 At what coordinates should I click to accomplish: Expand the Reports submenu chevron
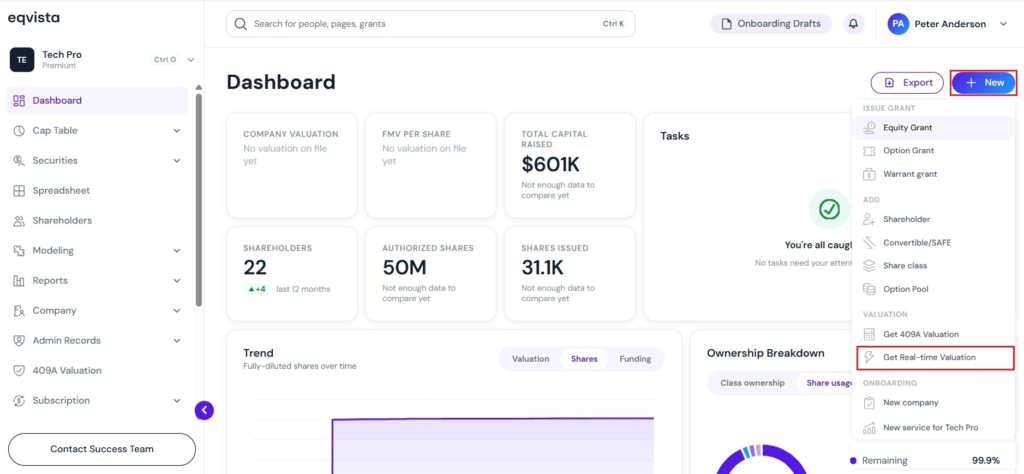(176, 281)
